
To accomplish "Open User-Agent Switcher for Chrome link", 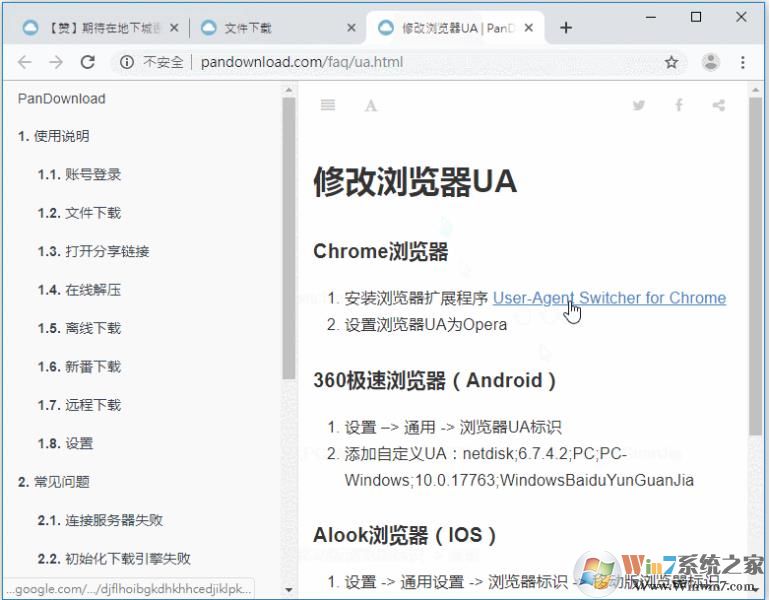I will pyautogui.click(x=609, y=298).
